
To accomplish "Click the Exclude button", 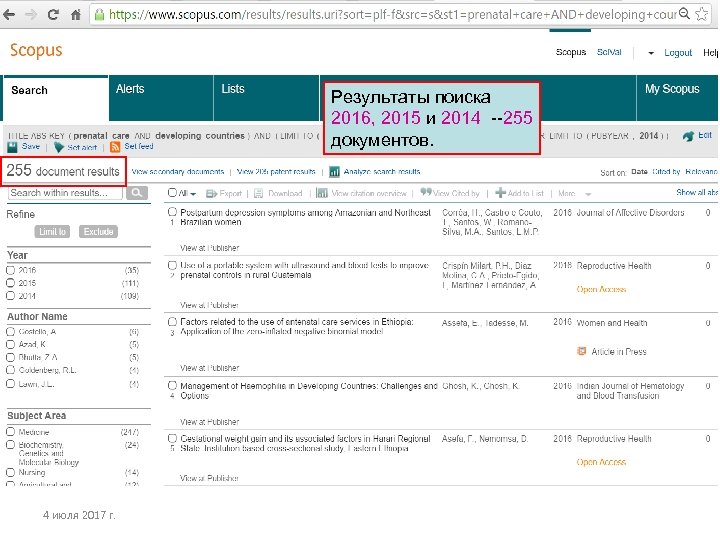I will pos(98,231).
